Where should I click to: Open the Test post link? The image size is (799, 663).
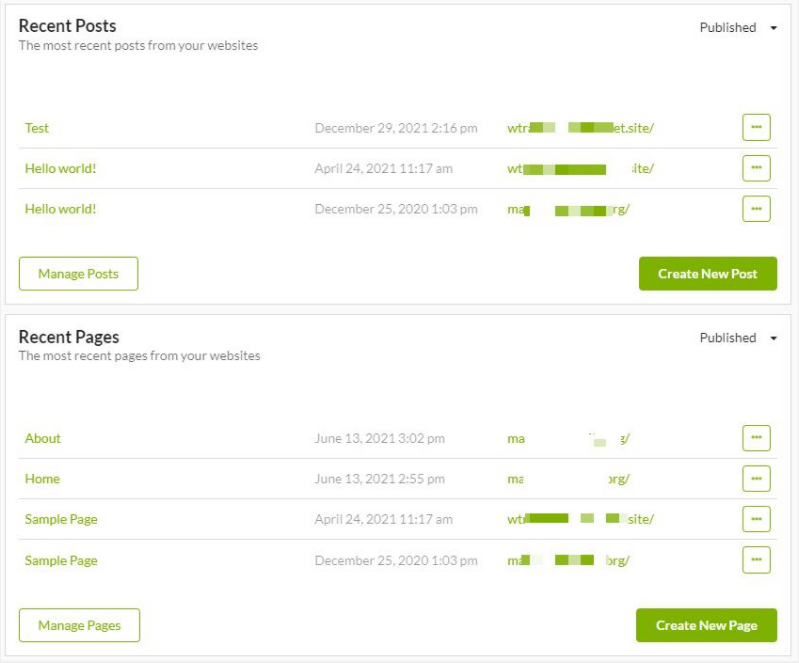37,128
